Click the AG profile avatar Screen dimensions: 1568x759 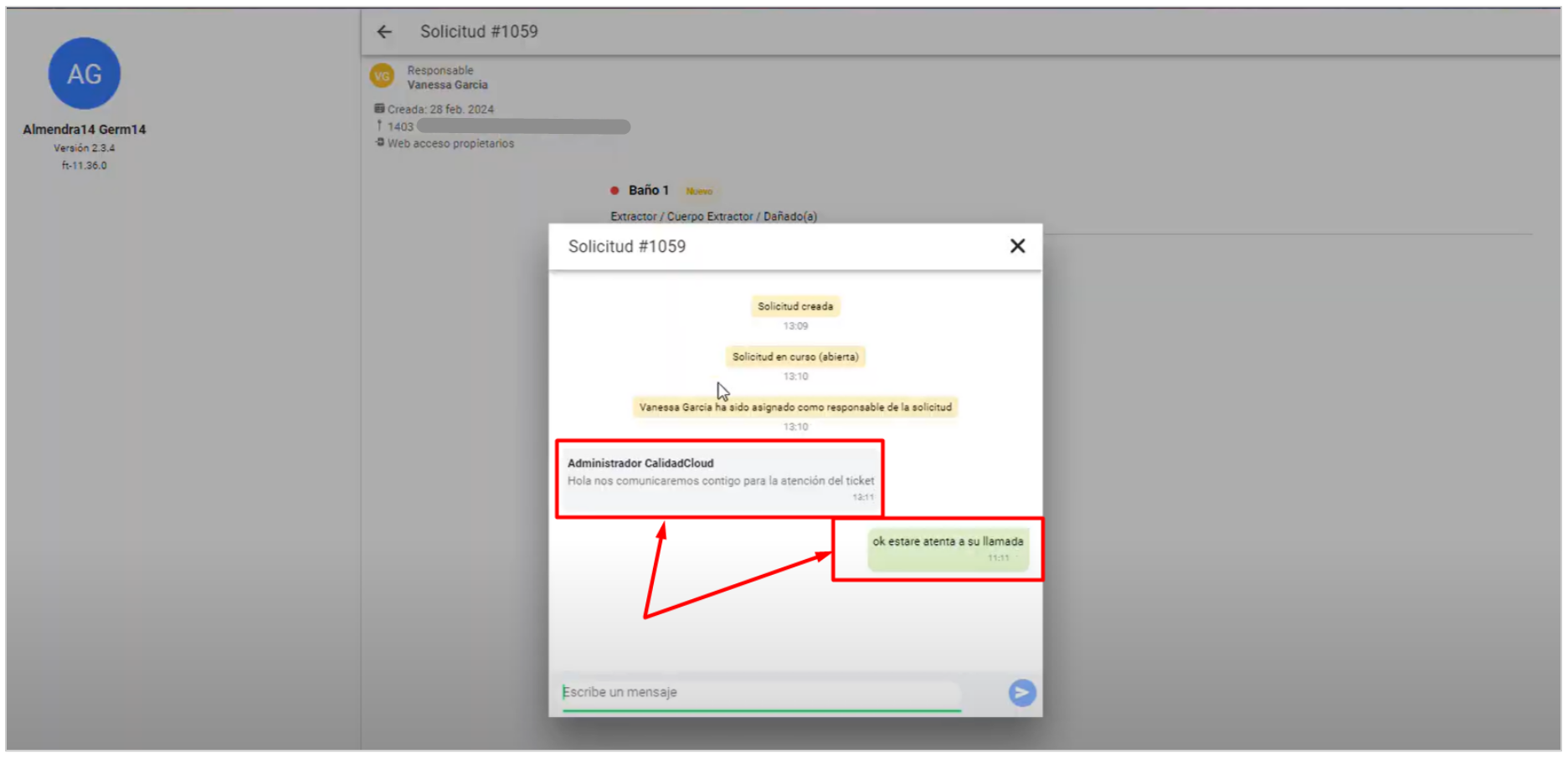pyautogui.click(x=85, y=74)
